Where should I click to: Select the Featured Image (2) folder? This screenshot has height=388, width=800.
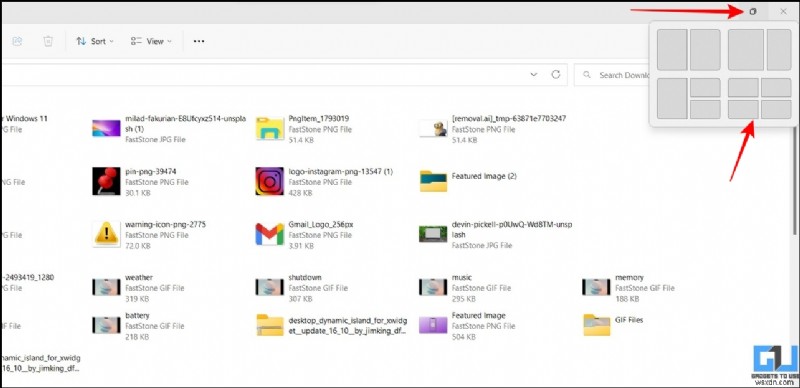click(433, 181)
